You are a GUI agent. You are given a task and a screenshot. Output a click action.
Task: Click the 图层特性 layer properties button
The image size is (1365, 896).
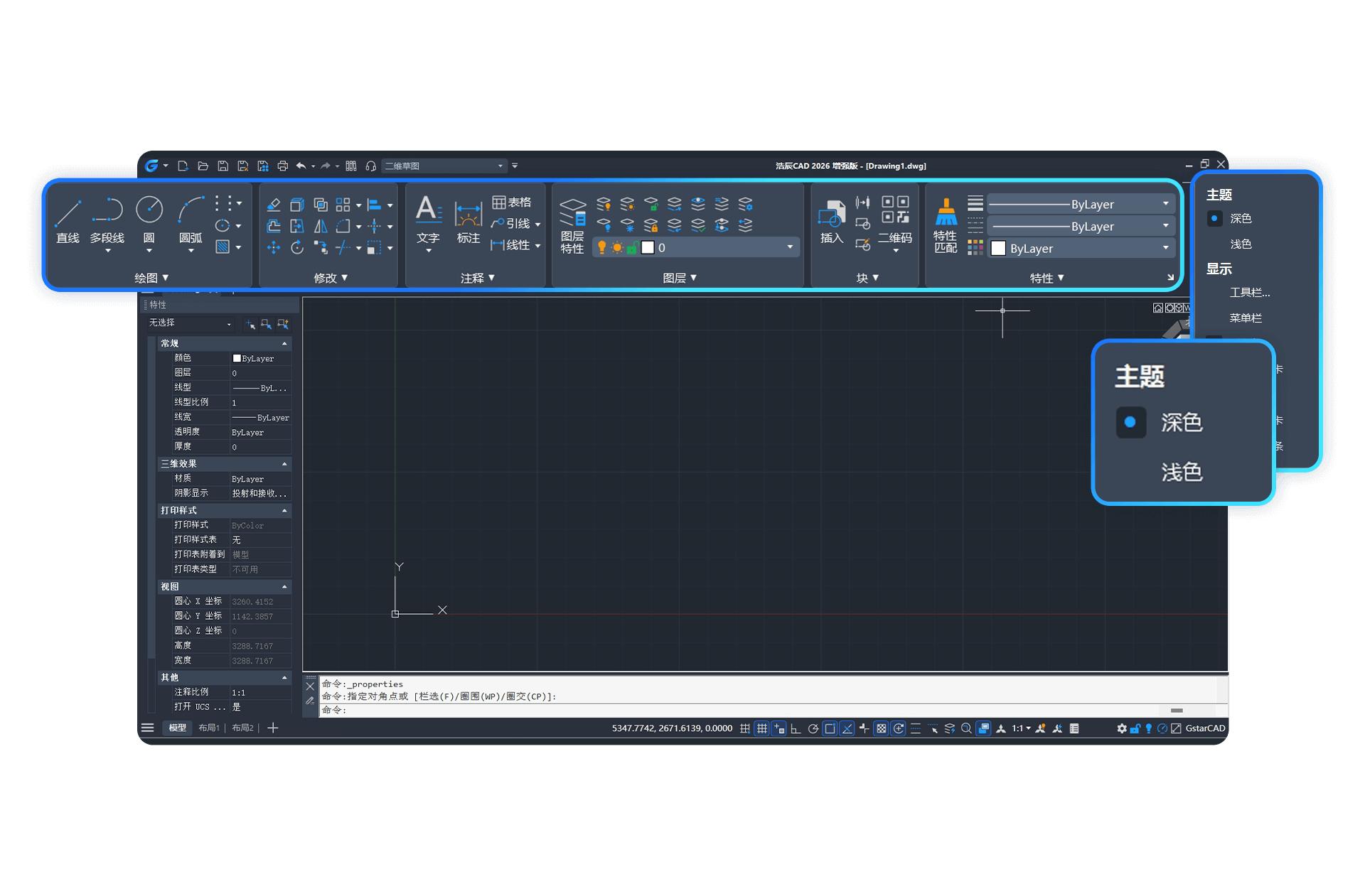click(572, 225)
